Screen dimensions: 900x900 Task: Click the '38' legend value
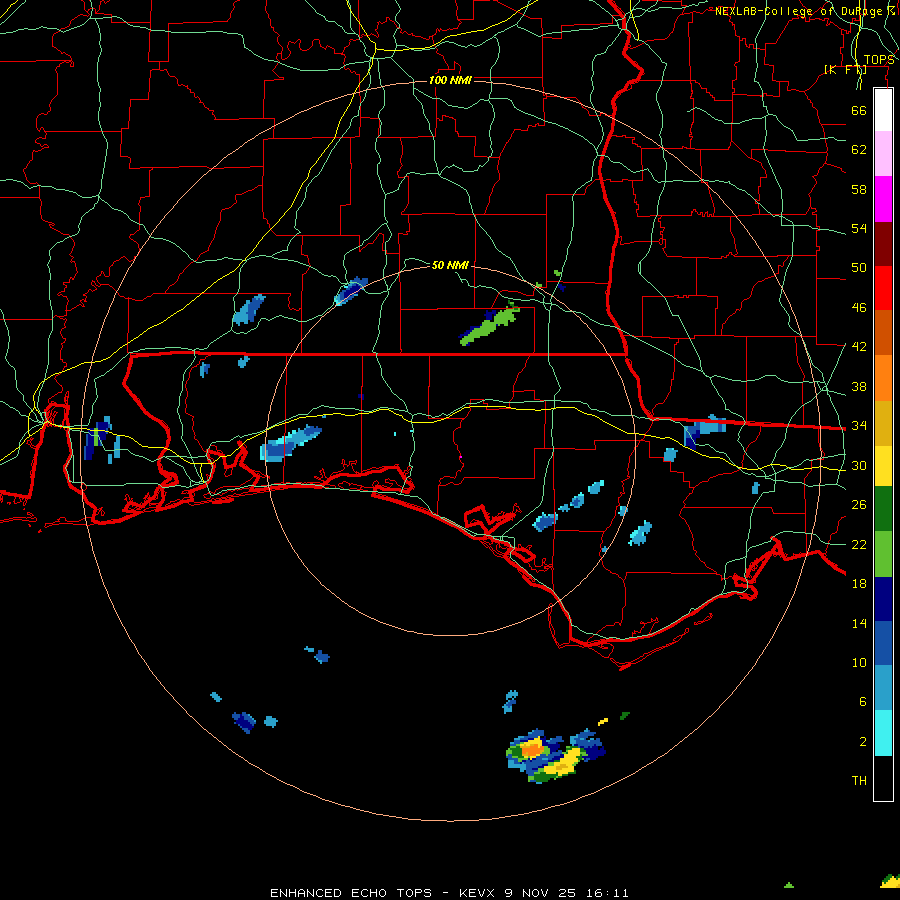pos(859,386)
